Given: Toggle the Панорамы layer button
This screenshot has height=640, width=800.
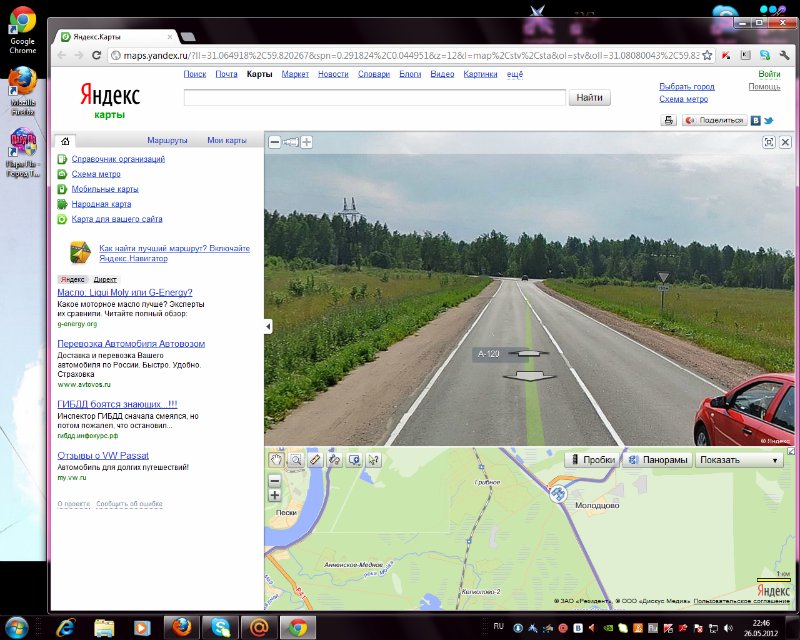Looking at the screenshot, I should (x=658, y=460).
